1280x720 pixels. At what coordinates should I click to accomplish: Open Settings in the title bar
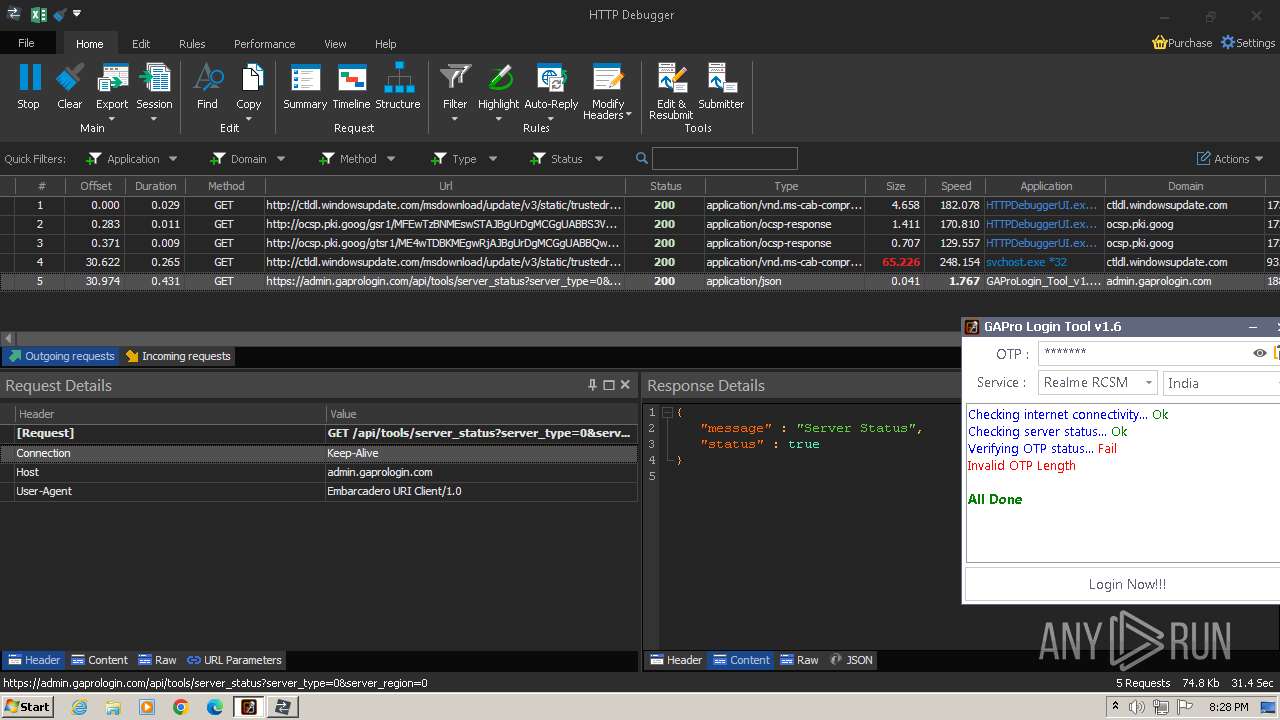point(1248,43)
